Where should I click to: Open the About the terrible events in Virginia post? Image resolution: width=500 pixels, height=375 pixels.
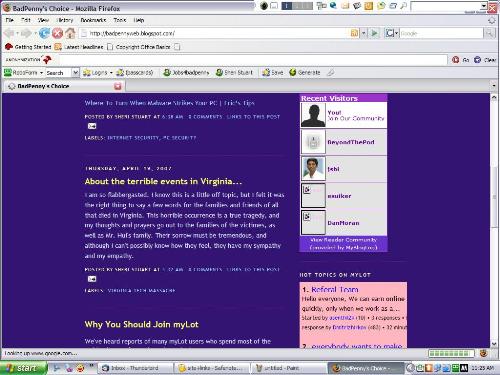point(163,181)
